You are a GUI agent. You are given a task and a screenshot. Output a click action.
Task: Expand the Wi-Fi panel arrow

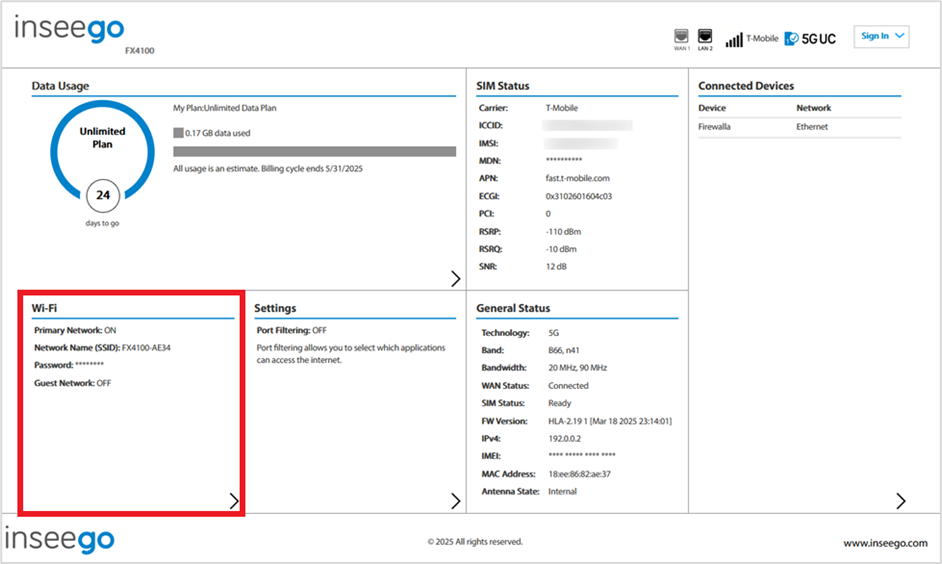(234, 501)
